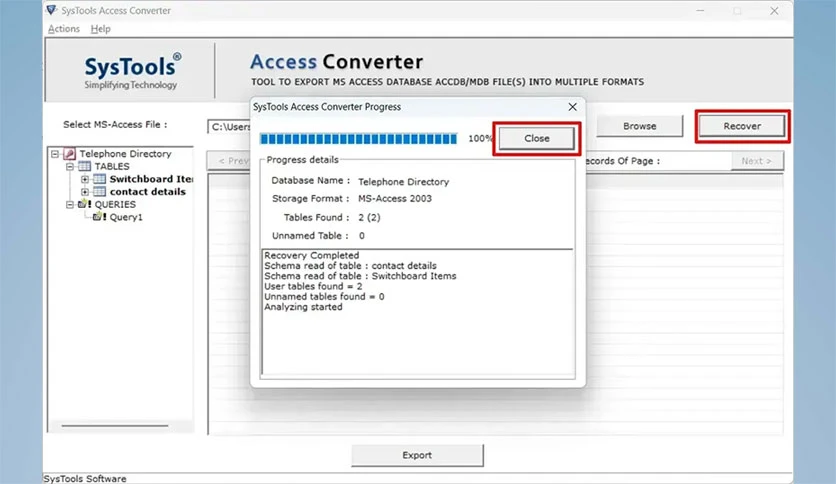Collapse the QUERIES tree node
Viewport: 836px width, 484px height.
coord(70,205)
